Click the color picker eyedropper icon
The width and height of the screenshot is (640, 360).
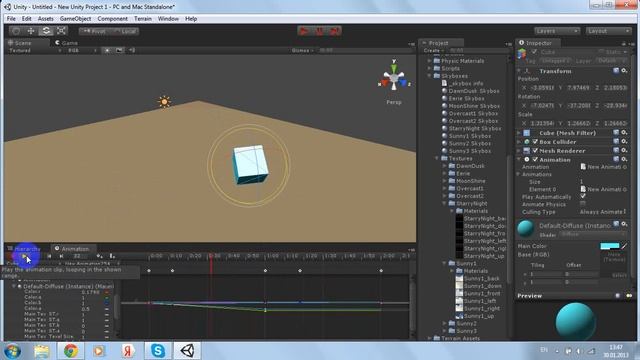click(x=624, y=246)
